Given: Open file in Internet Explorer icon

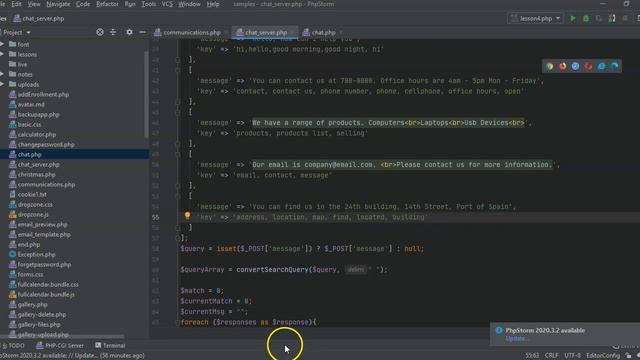Looking at the screenshot, I should point(601,66).
